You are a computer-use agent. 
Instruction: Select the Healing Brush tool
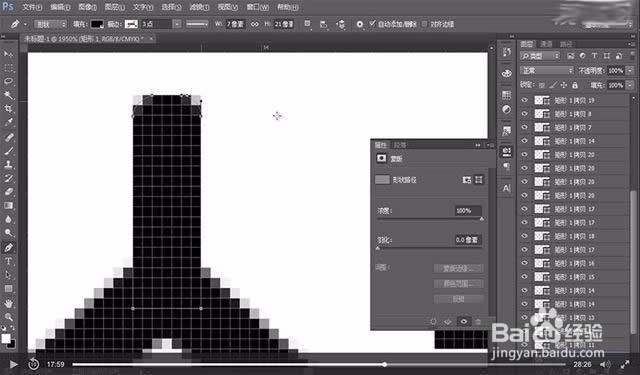8,137
